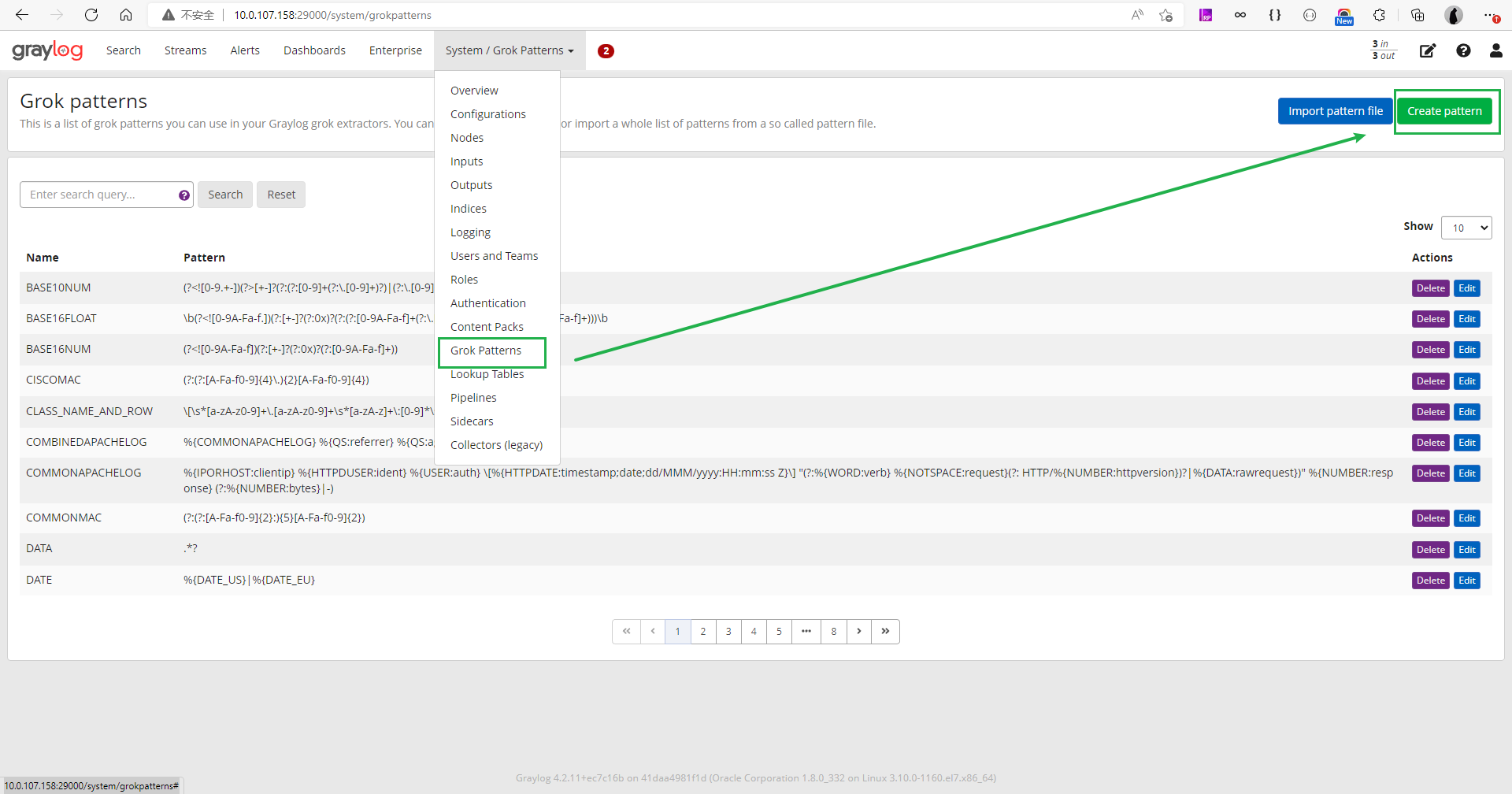The height and width of the screenshot is (794, 1512).
Task: Open the notifications badge showing 2
Action: pos(606,51)
